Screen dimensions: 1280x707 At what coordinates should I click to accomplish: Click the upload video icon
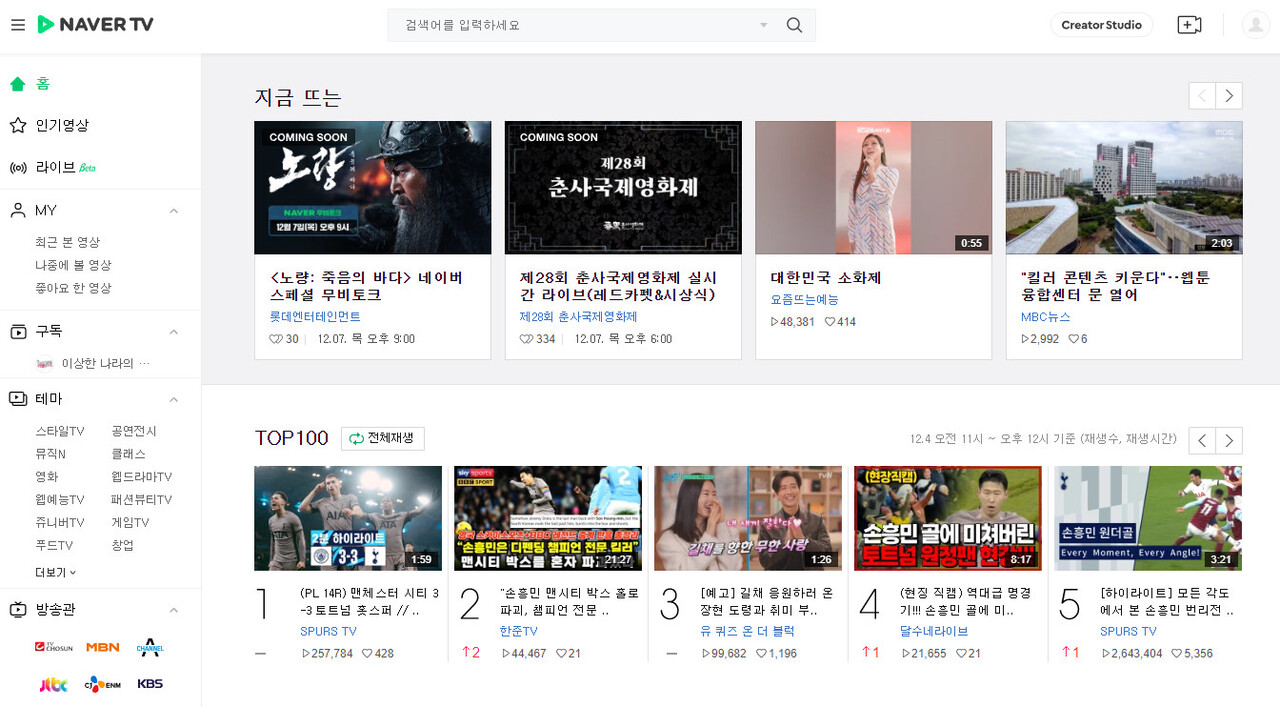[1189, 25]
